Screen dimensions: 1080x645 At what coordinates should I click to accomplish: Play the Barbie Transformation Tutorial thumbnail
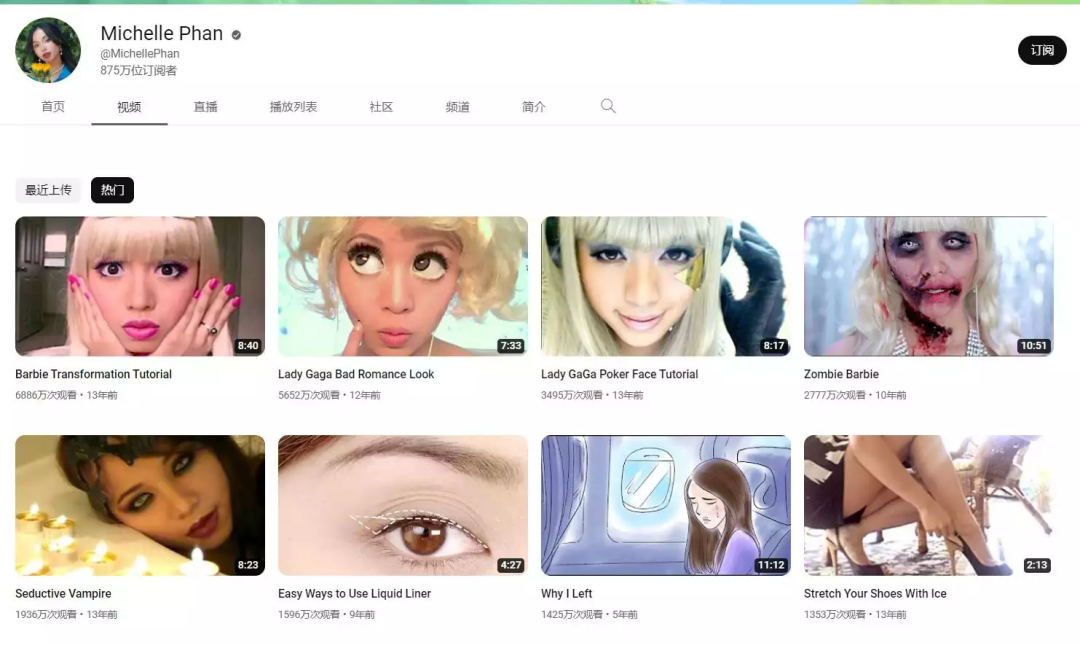139,286
